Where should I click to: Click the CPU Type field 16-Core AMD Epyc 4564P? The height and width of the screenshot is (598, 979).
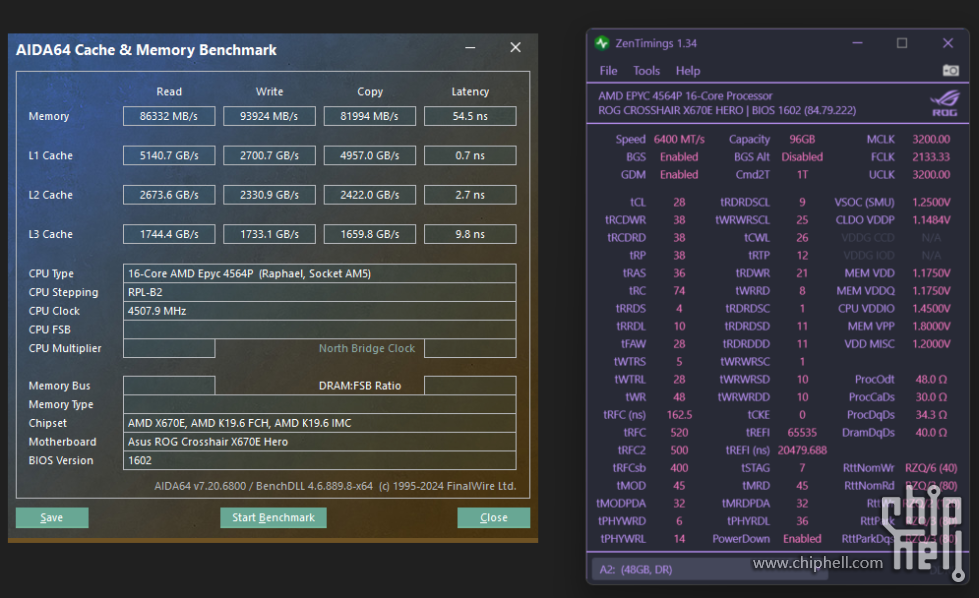320,273
